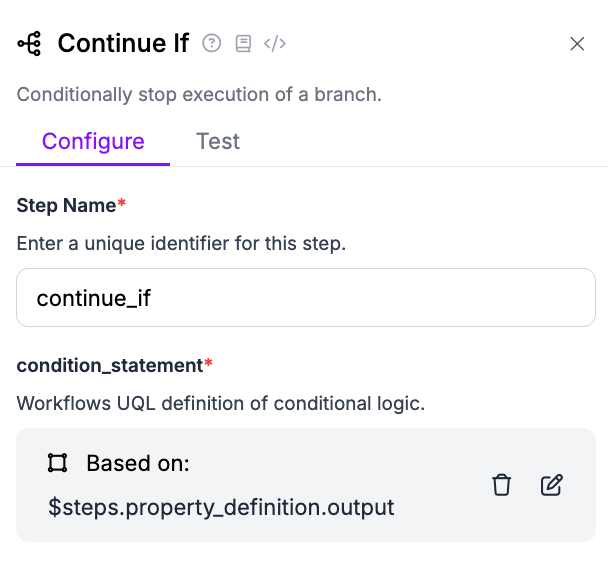This screenshot has width=608, height=570.
Task: Delete the condition with the trash icon
Action: [x=502, y=485]
